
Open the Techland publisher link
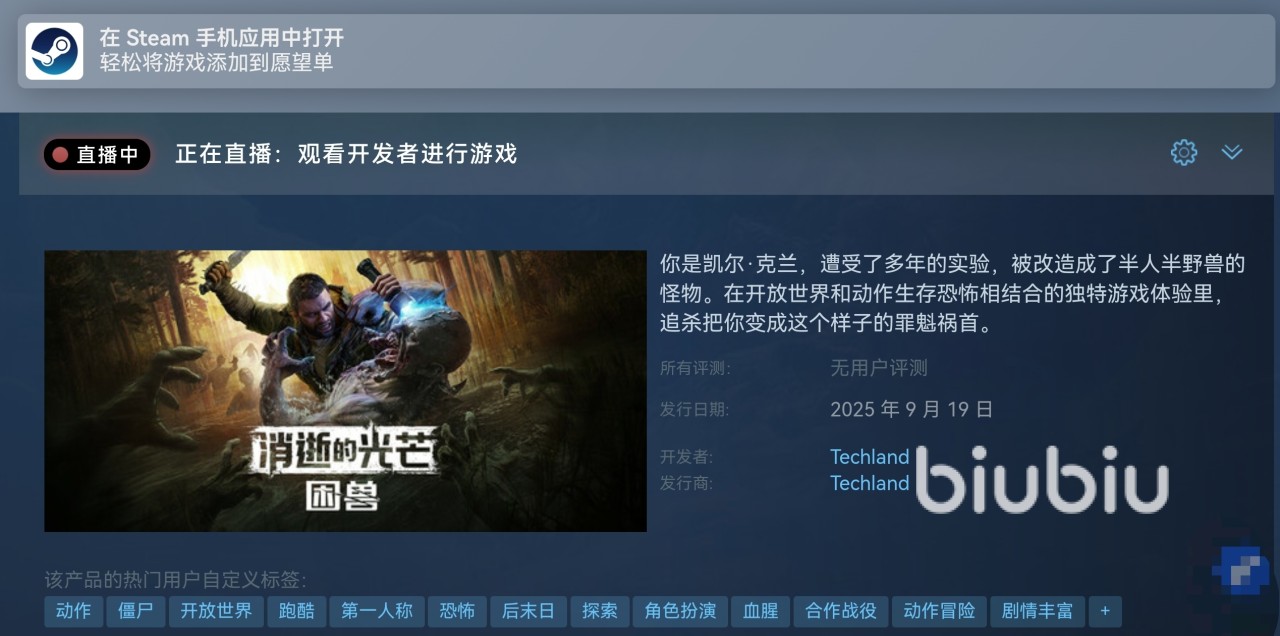pos(869,483)
